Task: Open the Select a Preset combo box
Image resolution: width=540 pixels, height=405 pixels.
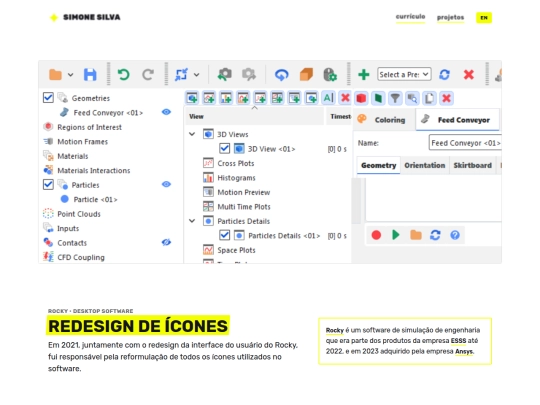Action: point(404,74)
